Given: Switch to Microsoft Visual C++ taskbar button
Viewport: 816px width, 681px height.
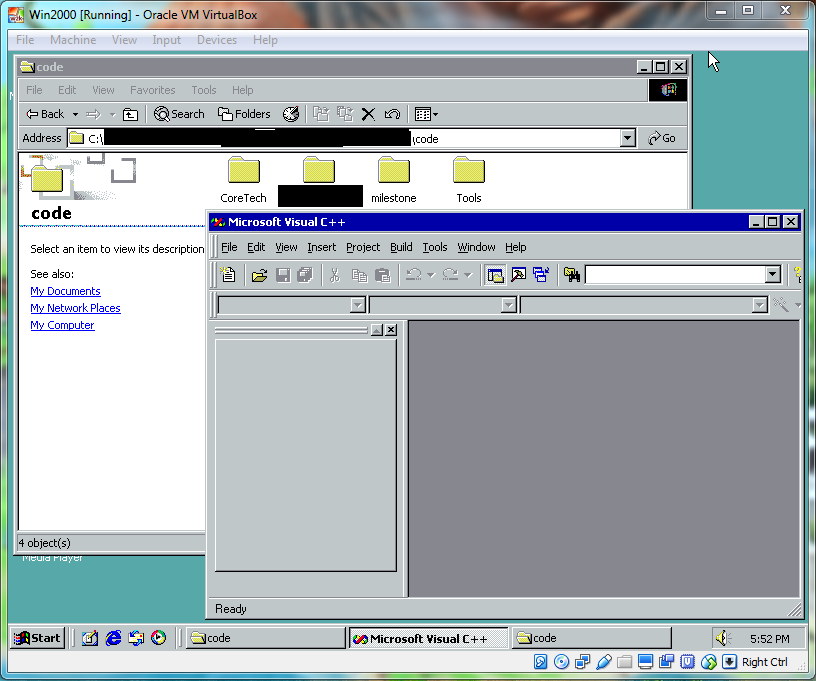Looking at the screenshot, I should (x=428, y=638).
